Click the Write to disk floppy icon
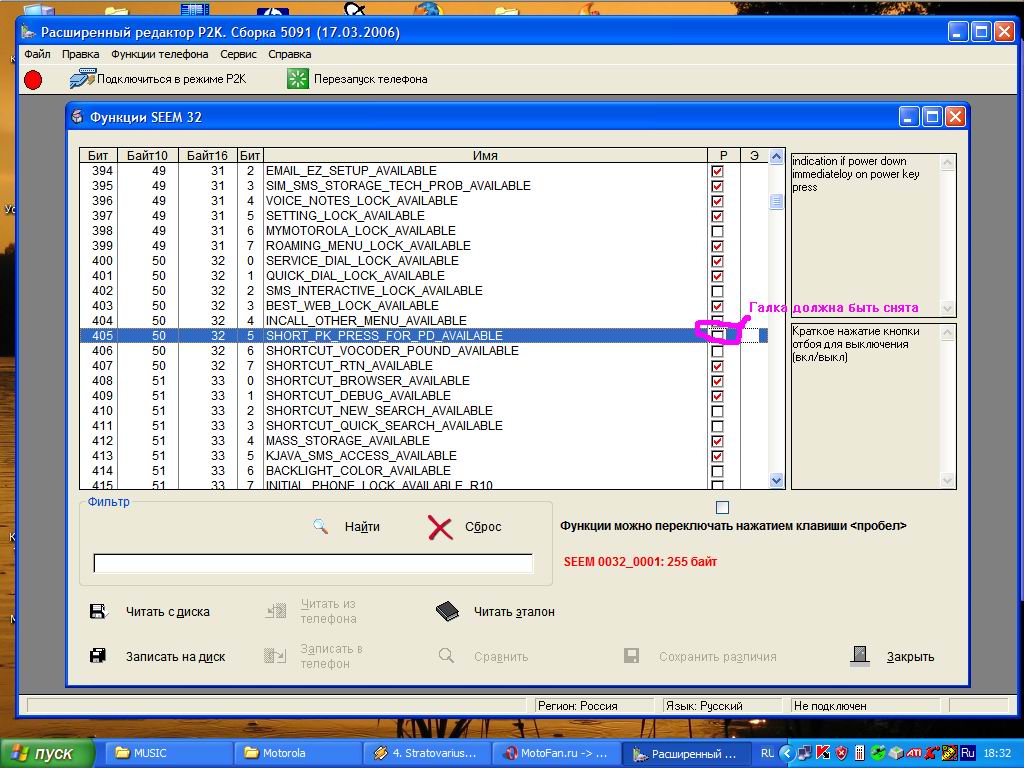 pos(98,656)
